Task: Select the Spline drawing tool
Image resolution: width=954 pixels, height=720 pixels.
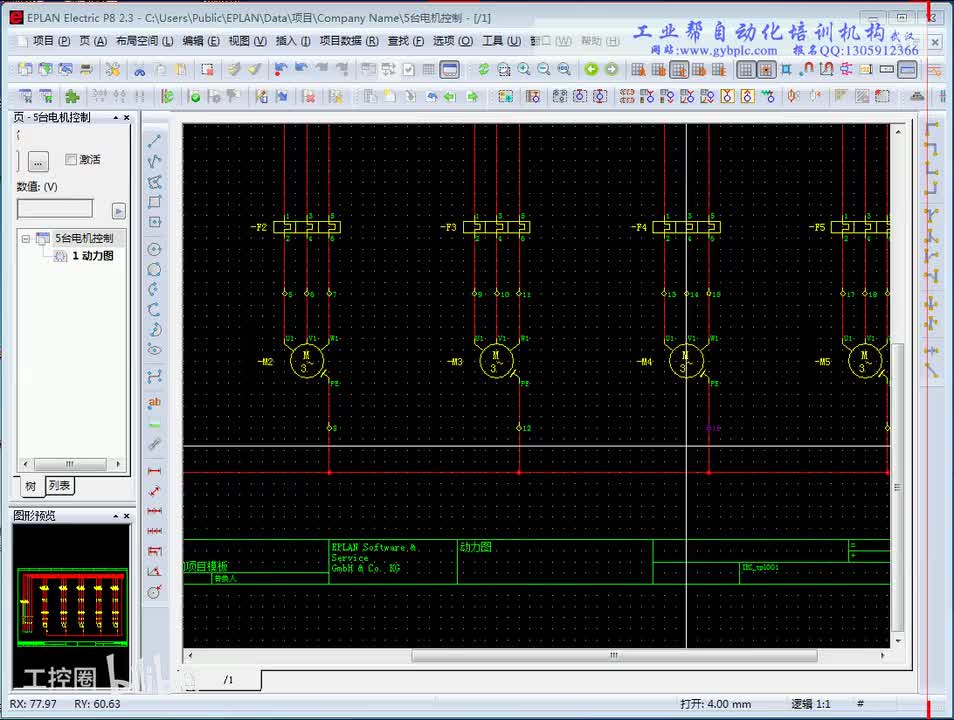Action: coord(155,377)
